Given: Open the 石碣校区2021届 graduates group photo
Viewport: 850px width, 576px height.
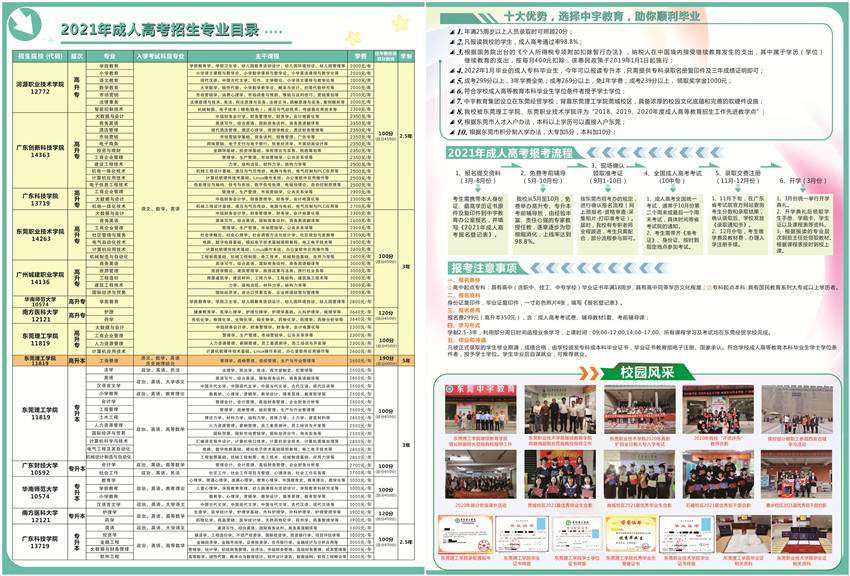Looking at the screenshot, I should click(718, 474).
